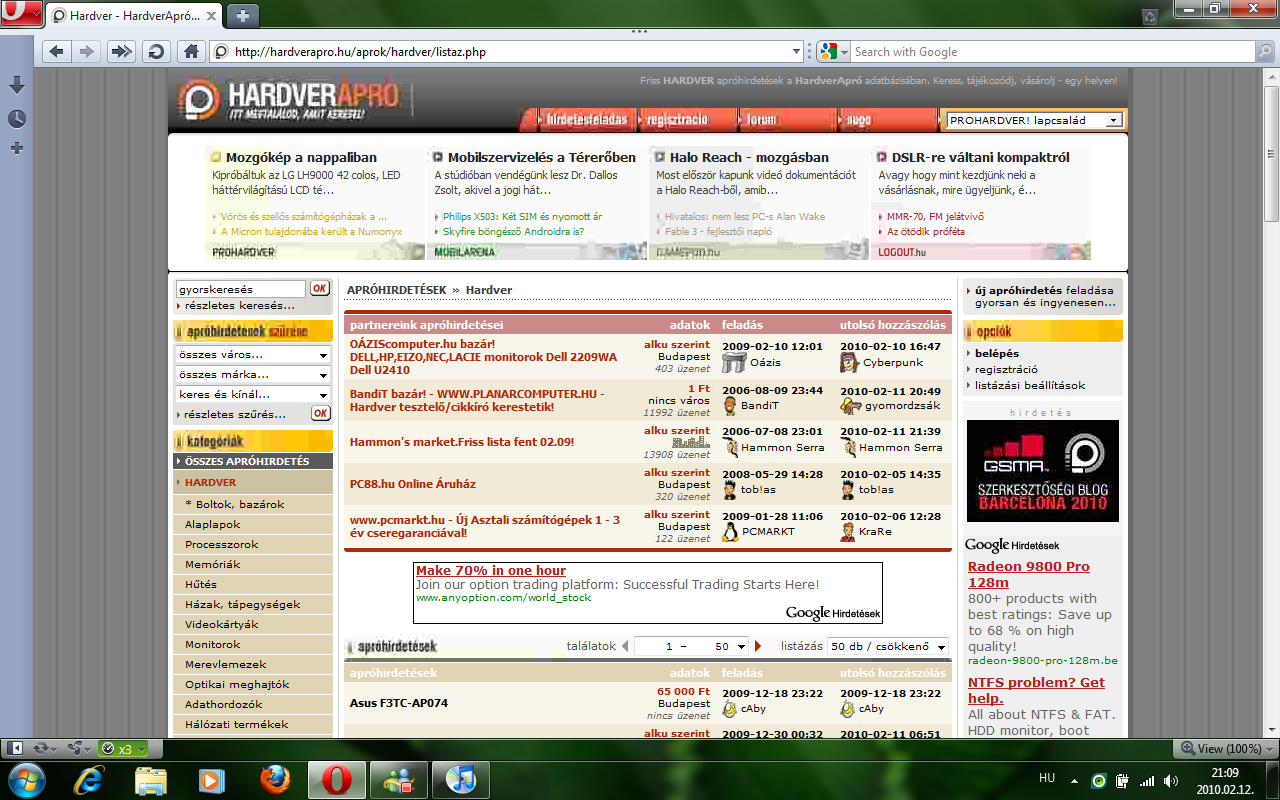Add a panel with sidebar plus icon

point(17,148)
